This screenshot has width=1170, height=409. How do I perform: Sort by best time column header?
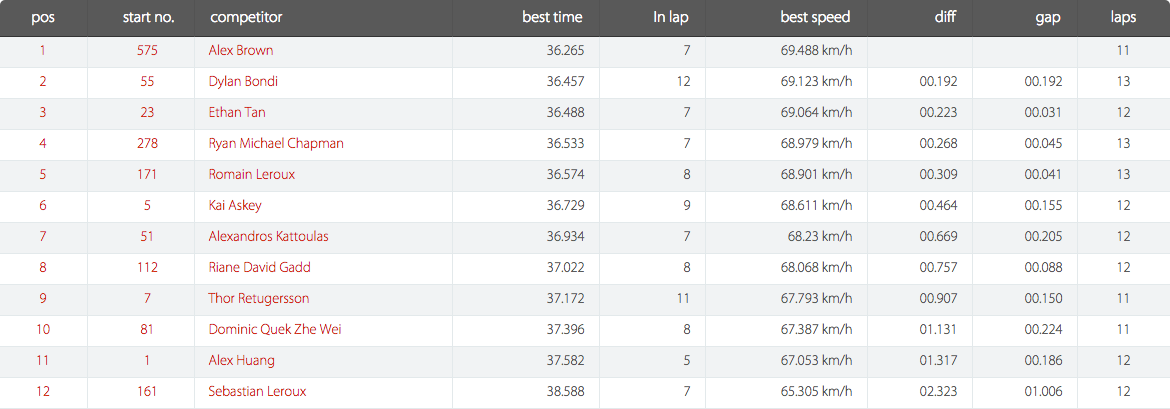point(552,18)
